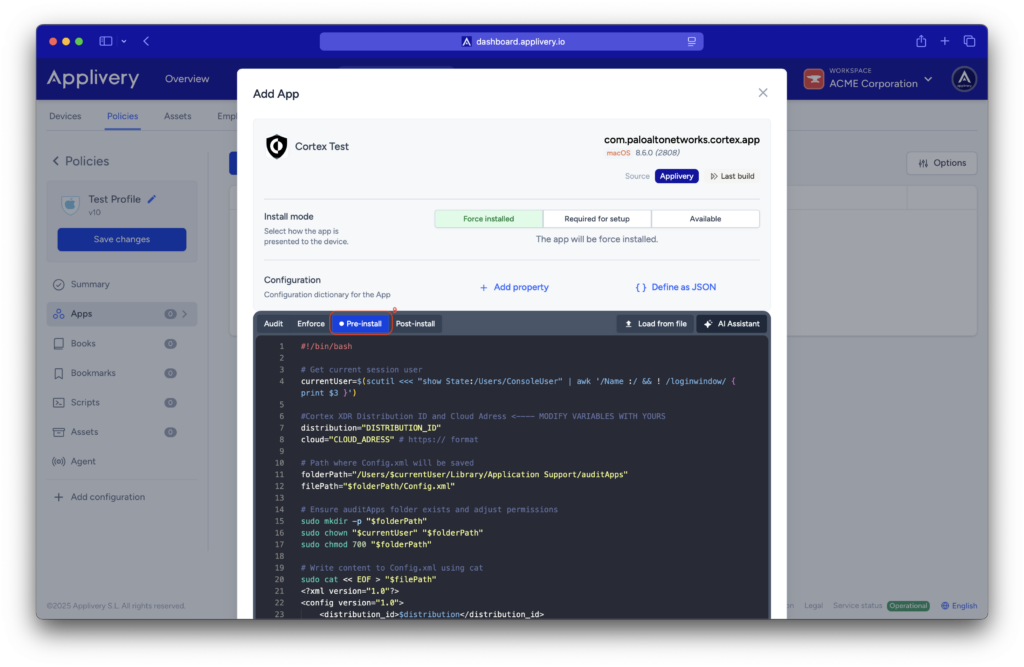Viewport: 1024px width, 667px height.
Task: Click the Safari share icon
Action: pos(921,41)
